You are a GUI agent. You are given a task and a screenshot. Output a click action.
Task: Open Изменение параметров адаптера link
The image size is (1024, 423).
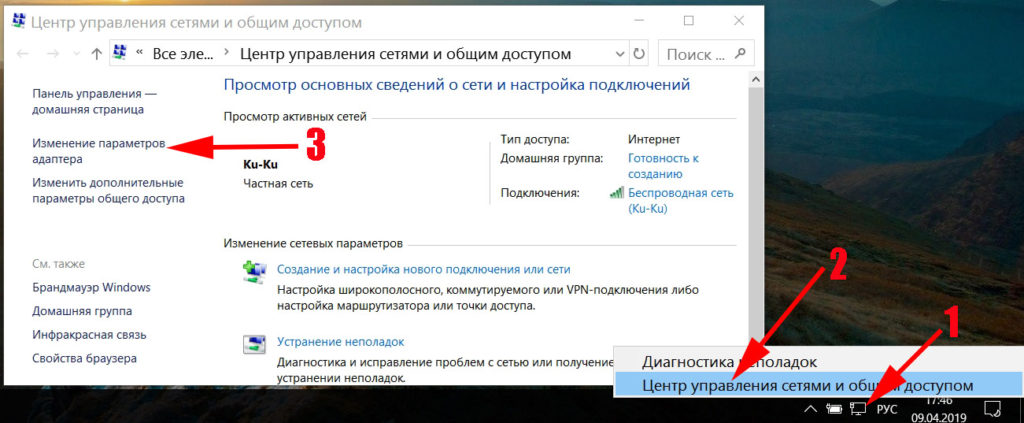click(97, 151)
